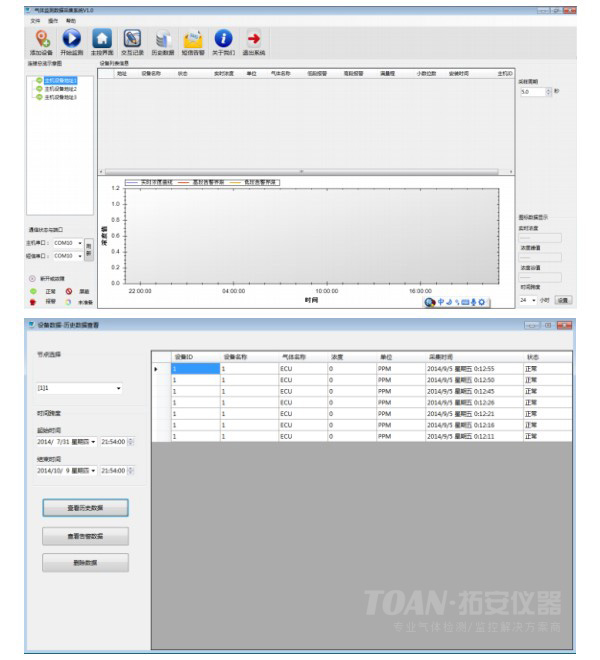Open the 主控界面 home icon

(x=102, y=39)
